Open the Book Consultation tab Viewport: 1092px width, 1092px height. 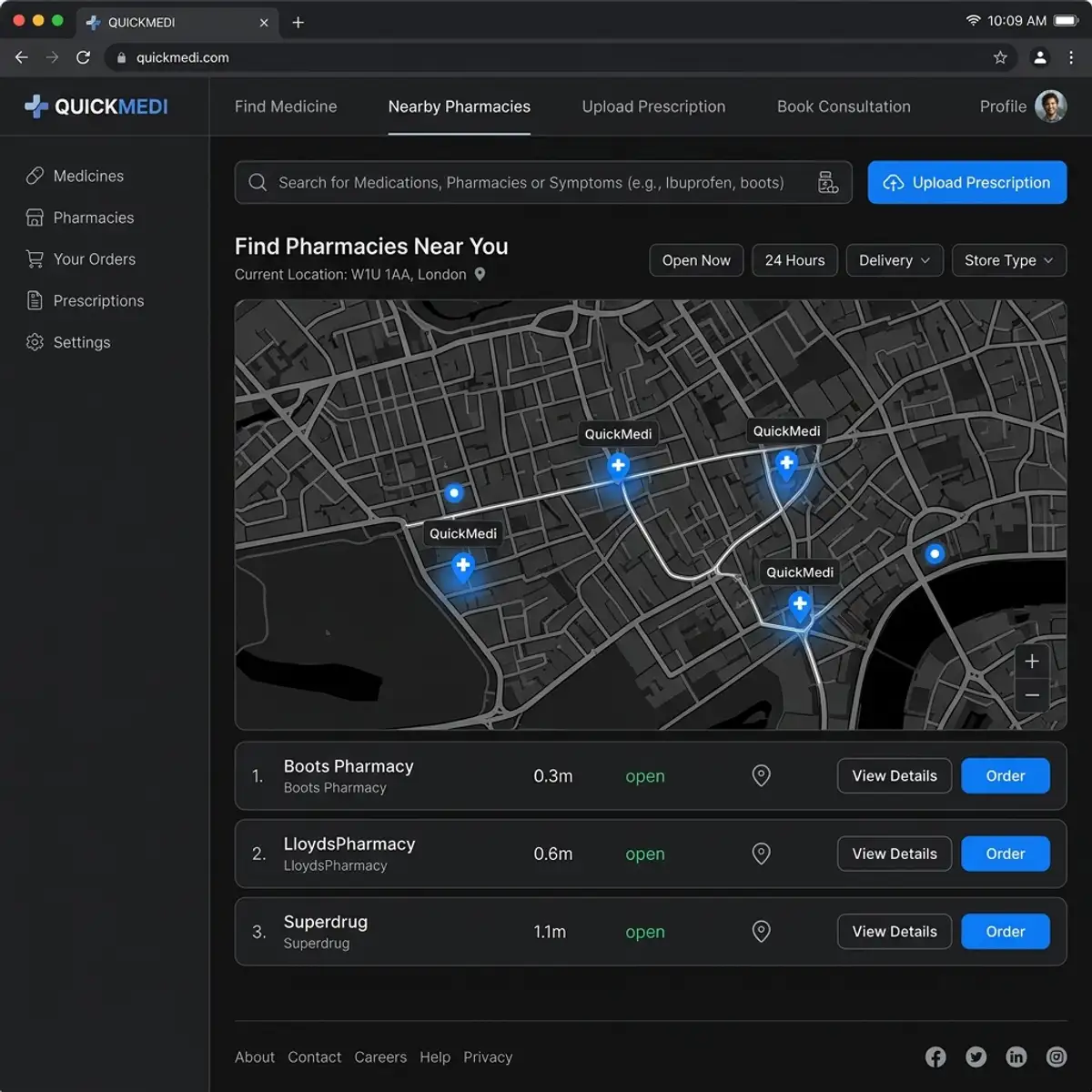click(x=844, y=106)
